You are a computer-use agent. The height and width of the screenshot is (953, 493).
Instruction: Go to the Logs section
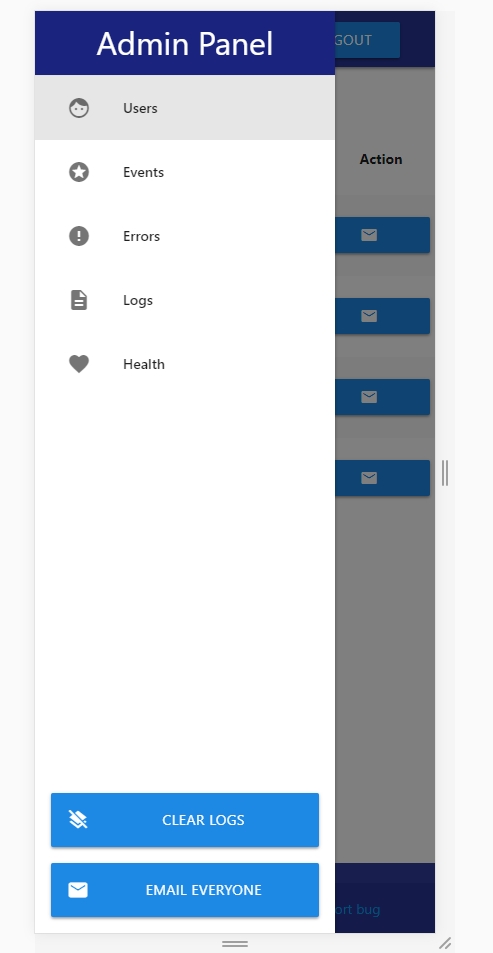[x=185, y=300]
